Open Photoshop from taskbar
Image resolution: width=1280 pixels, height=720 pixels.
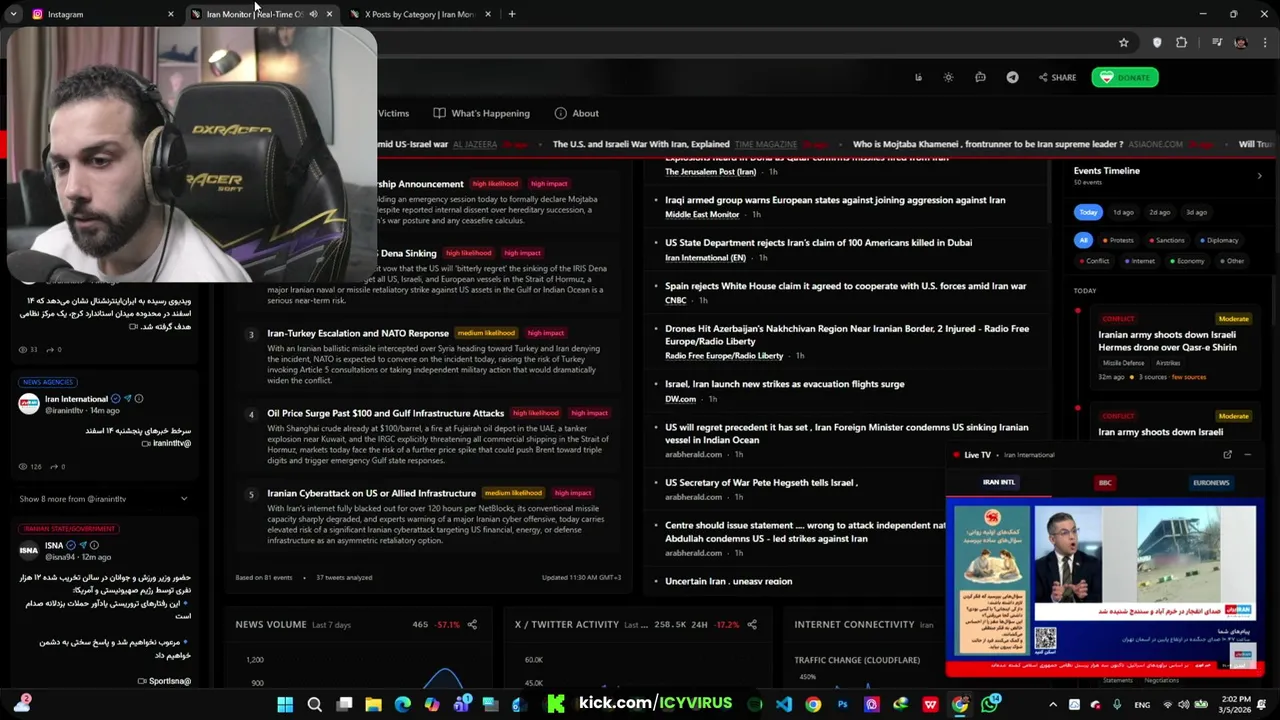[x=843, y=705]
